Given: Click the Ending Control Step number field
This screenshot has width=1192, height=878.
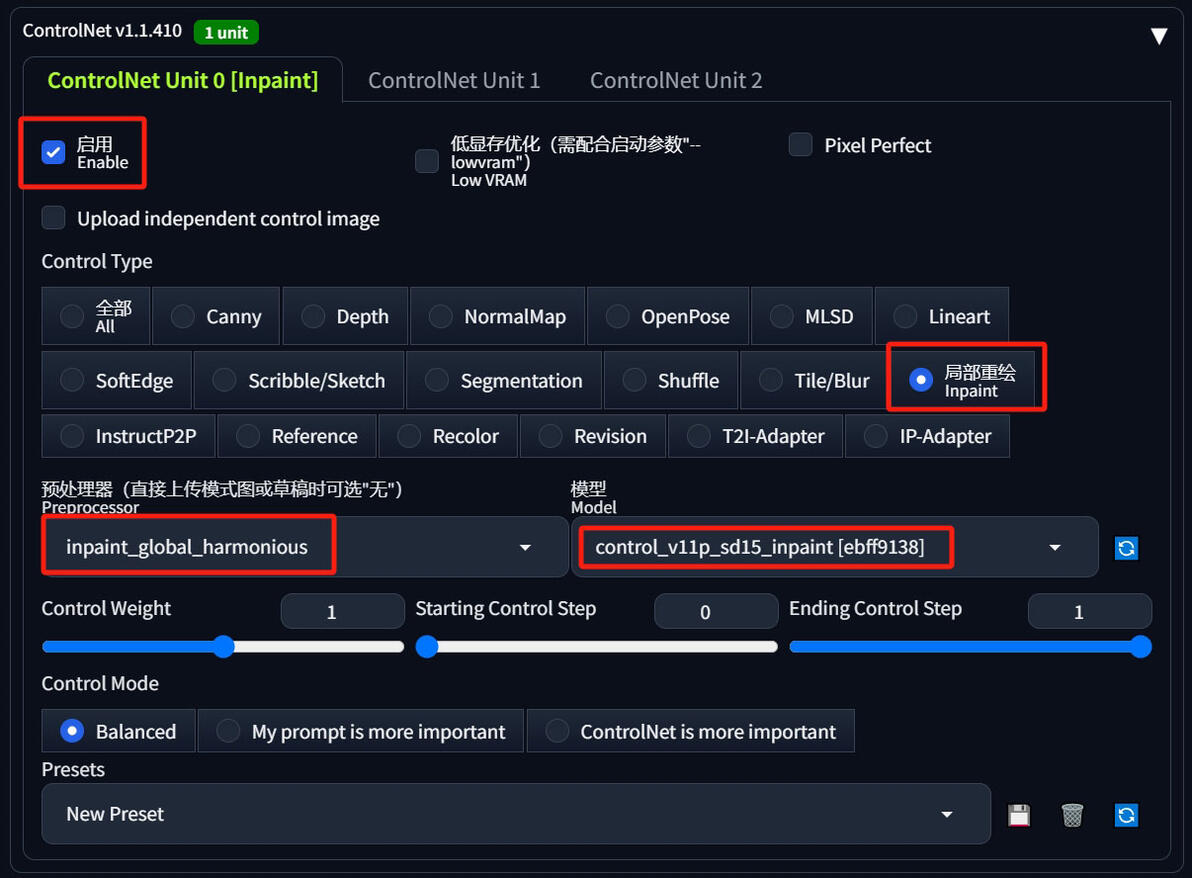Looking at the screenshot, I should point(1089,612).
